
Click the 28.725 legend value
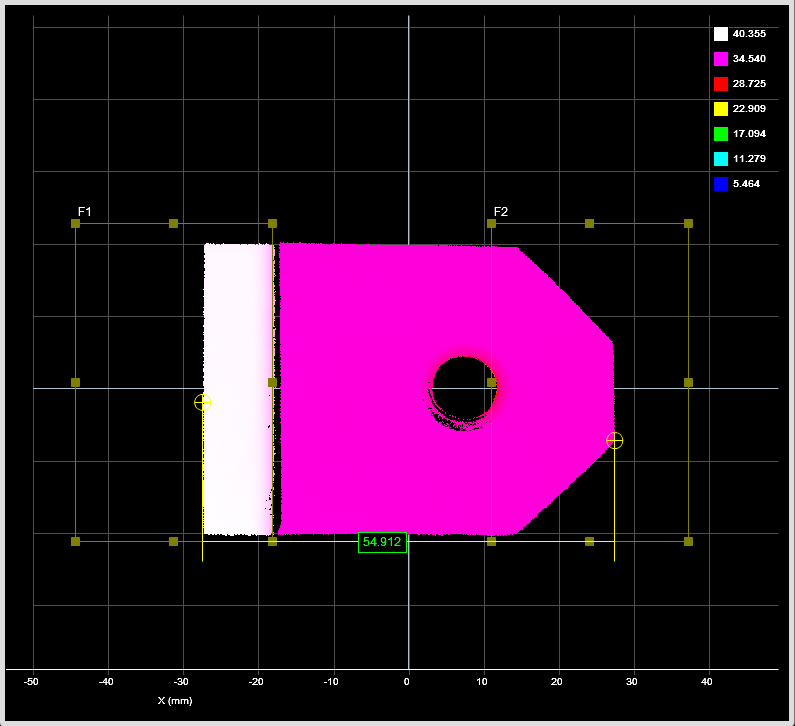(749, 84)
